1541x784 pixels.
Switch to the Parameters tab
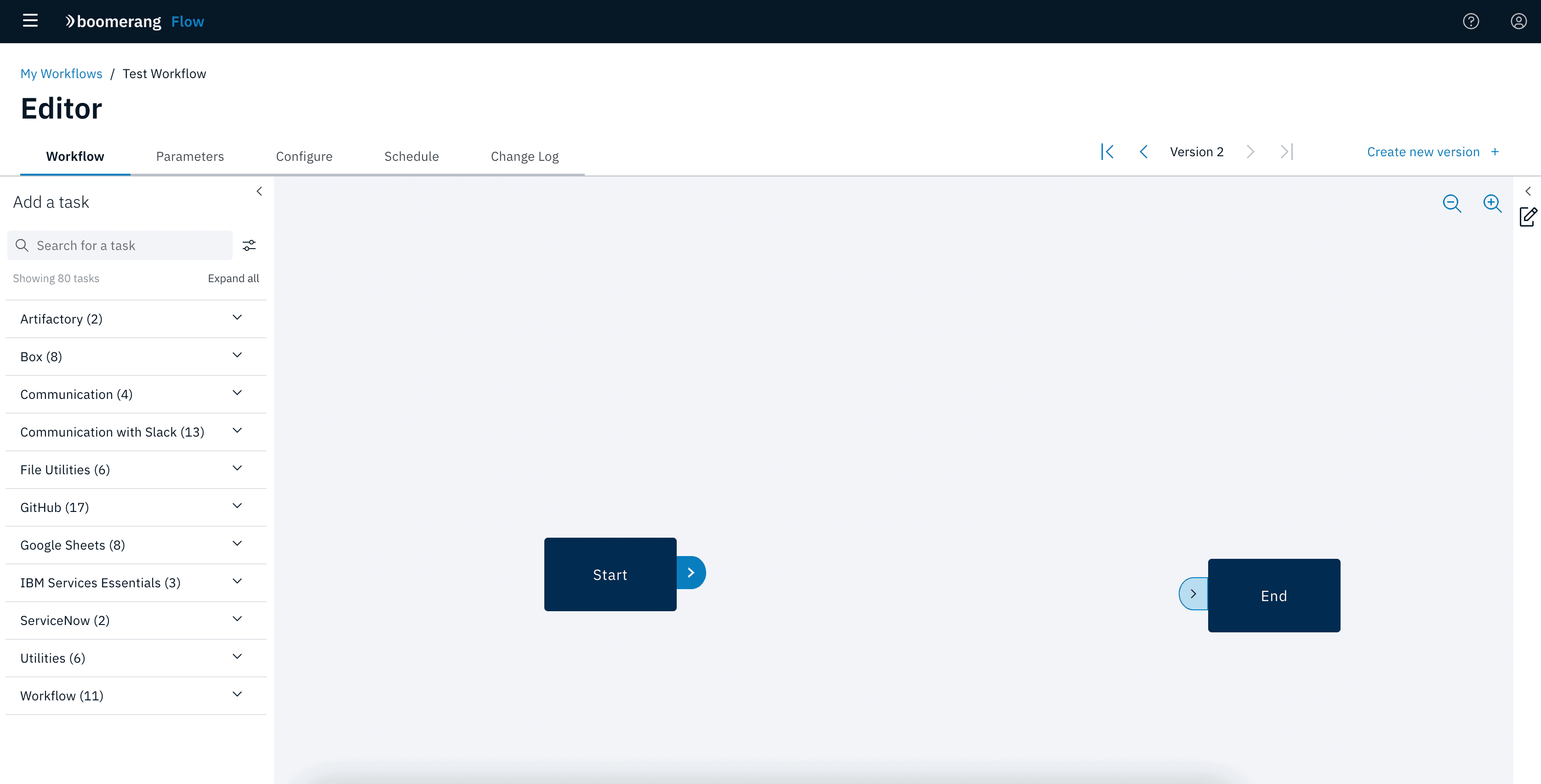190,156
